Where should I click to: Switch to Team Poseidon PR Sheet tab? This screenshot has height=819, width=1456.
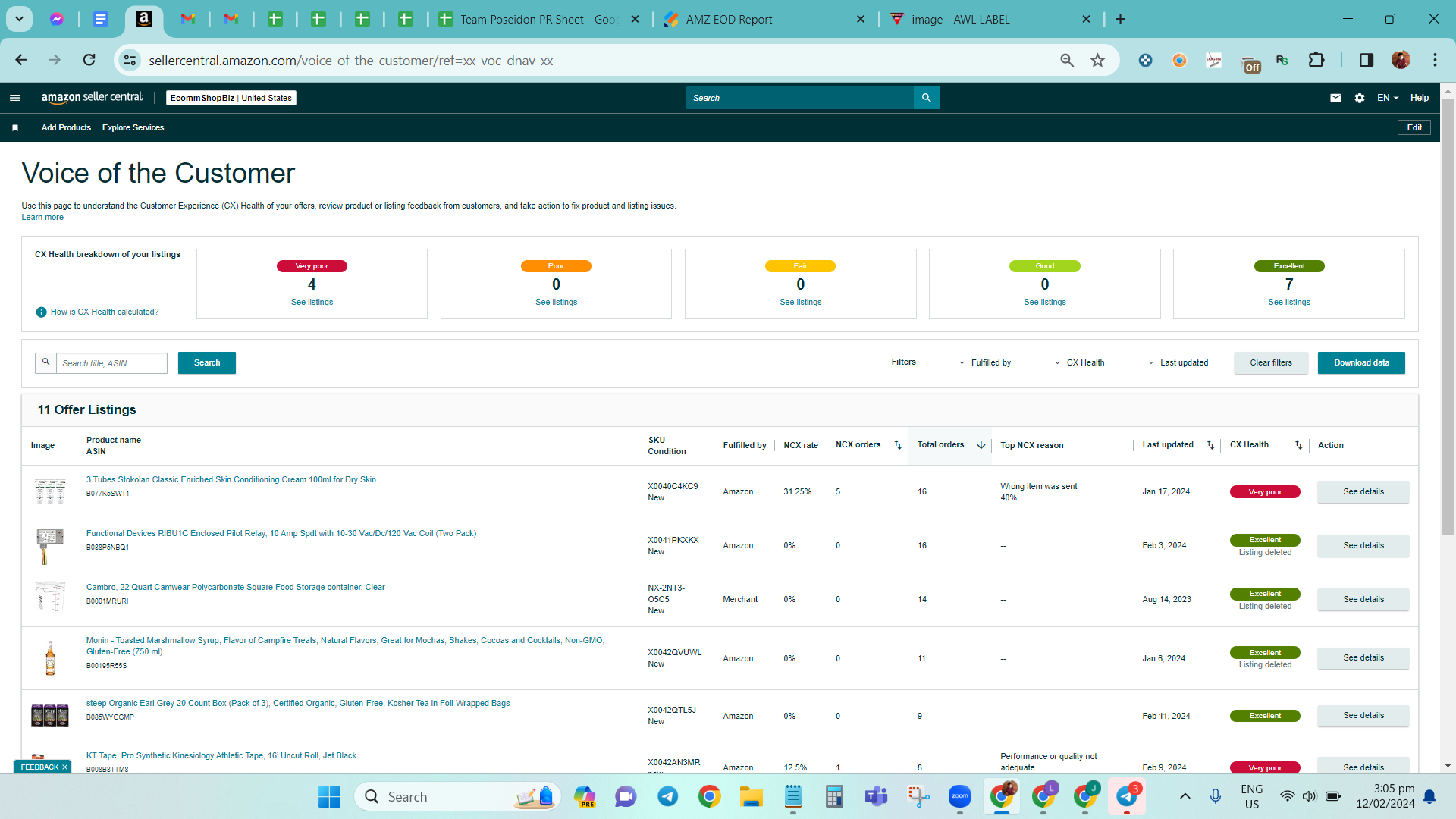point(540,19)
